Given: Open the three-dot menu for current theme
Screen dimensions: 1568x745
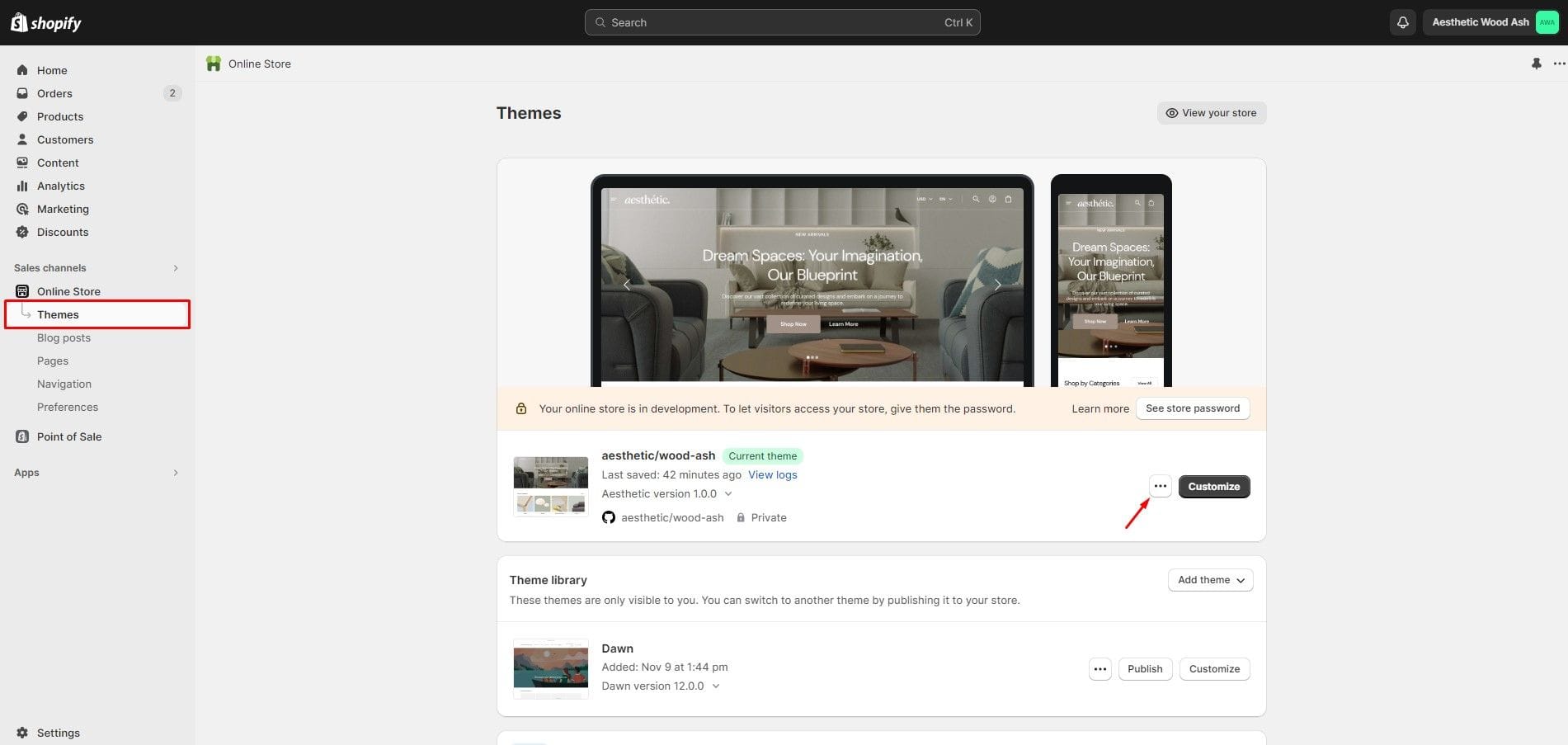Looking at the screenshot, I should pyautogui.click(x=1160, y=486).
